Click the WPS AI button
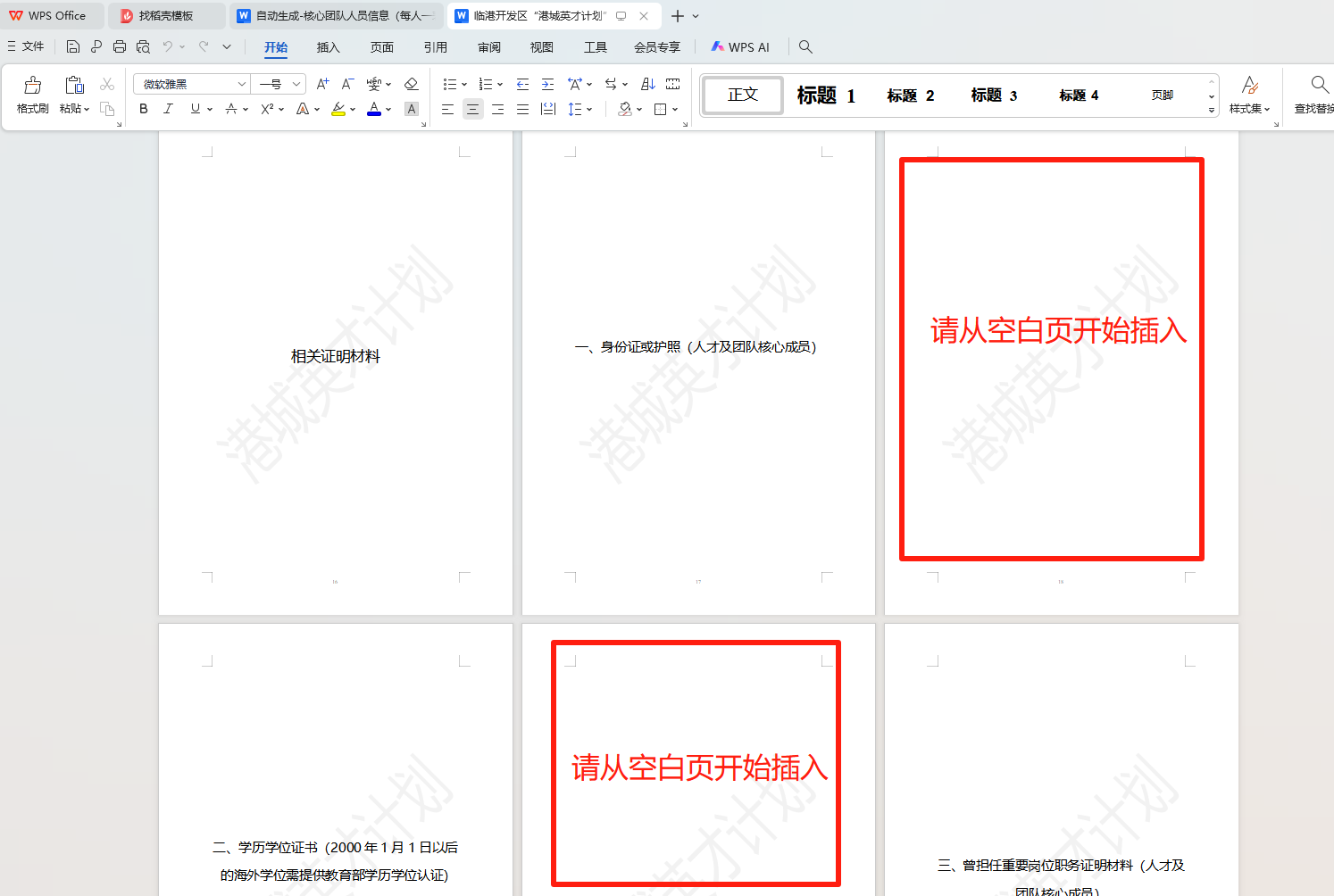Viewport: 1334px width, 896px height. pyautogui.click(x=740, y=47)
